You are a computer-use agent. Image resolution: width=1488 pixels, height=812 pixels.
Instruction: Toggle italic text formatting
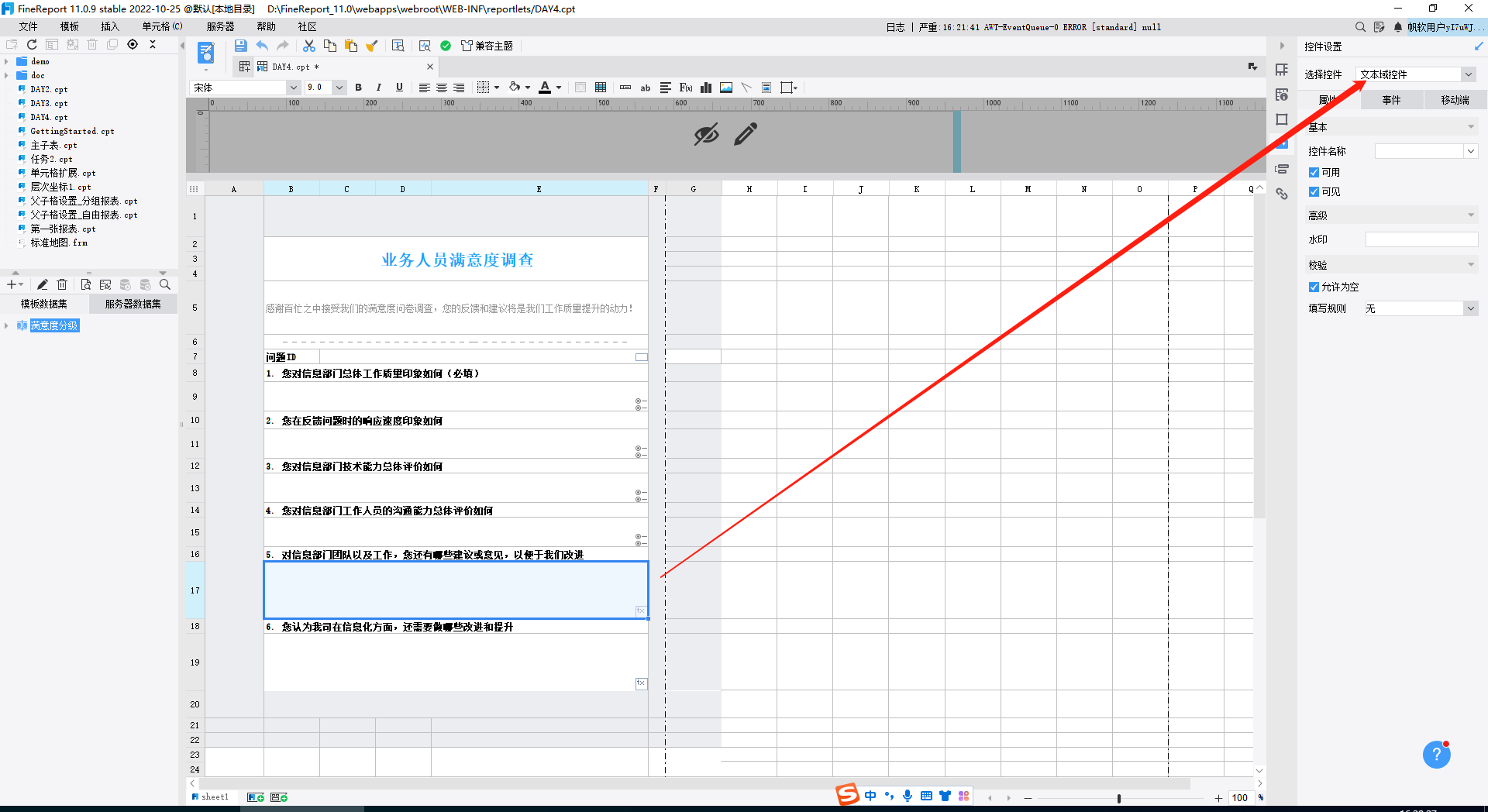(379, 88)
